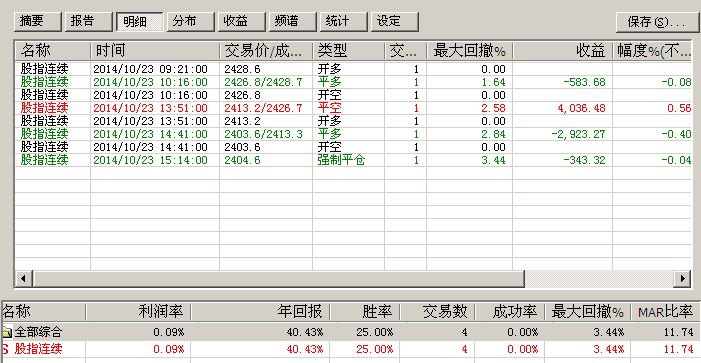
Task: Click the 利润率 column header
Action: pos(138,312)
